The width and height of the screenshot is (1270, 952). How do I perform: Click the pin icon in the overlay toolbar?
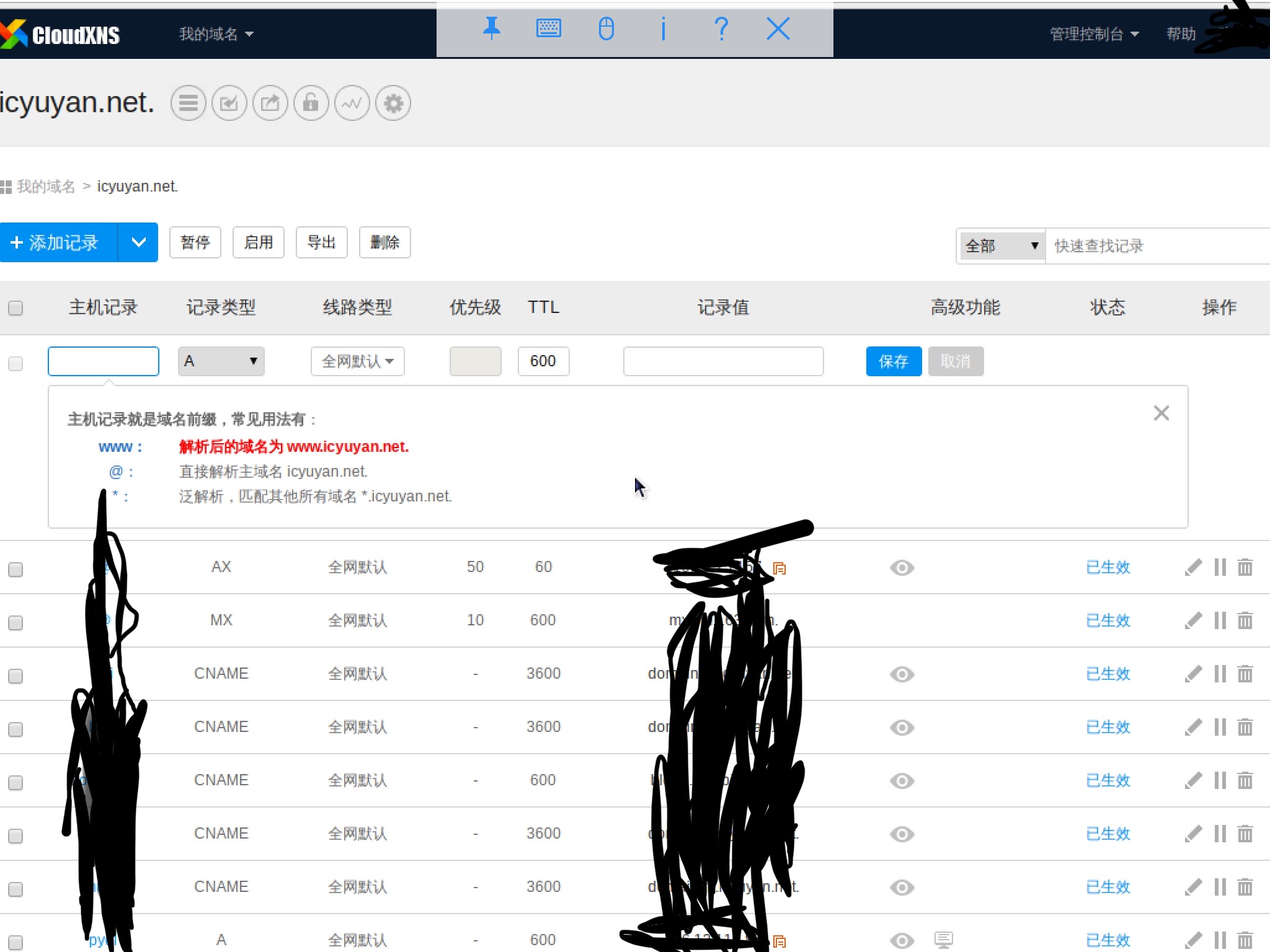[492, 29]
